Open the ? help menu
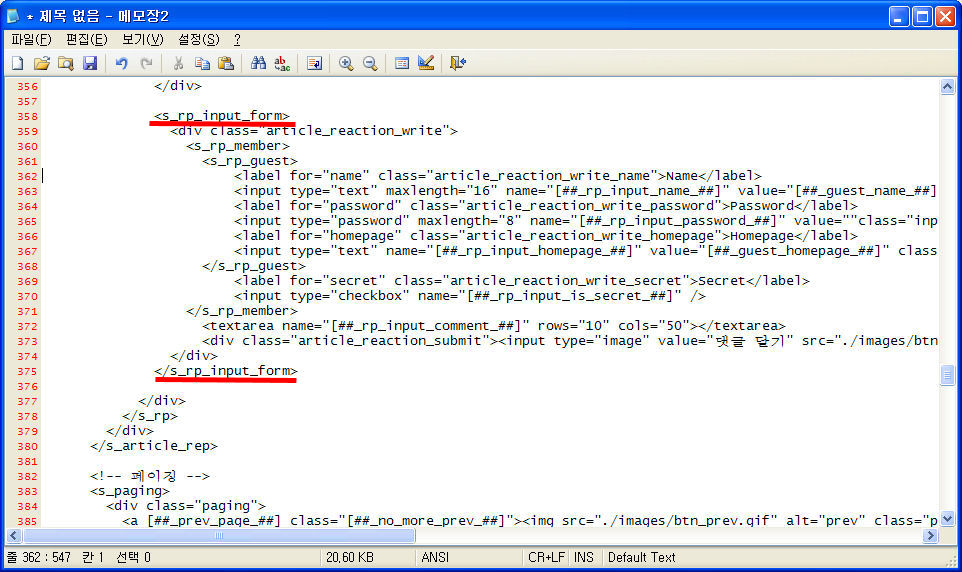Screen dimensions: 962x572 click(237, 39)
